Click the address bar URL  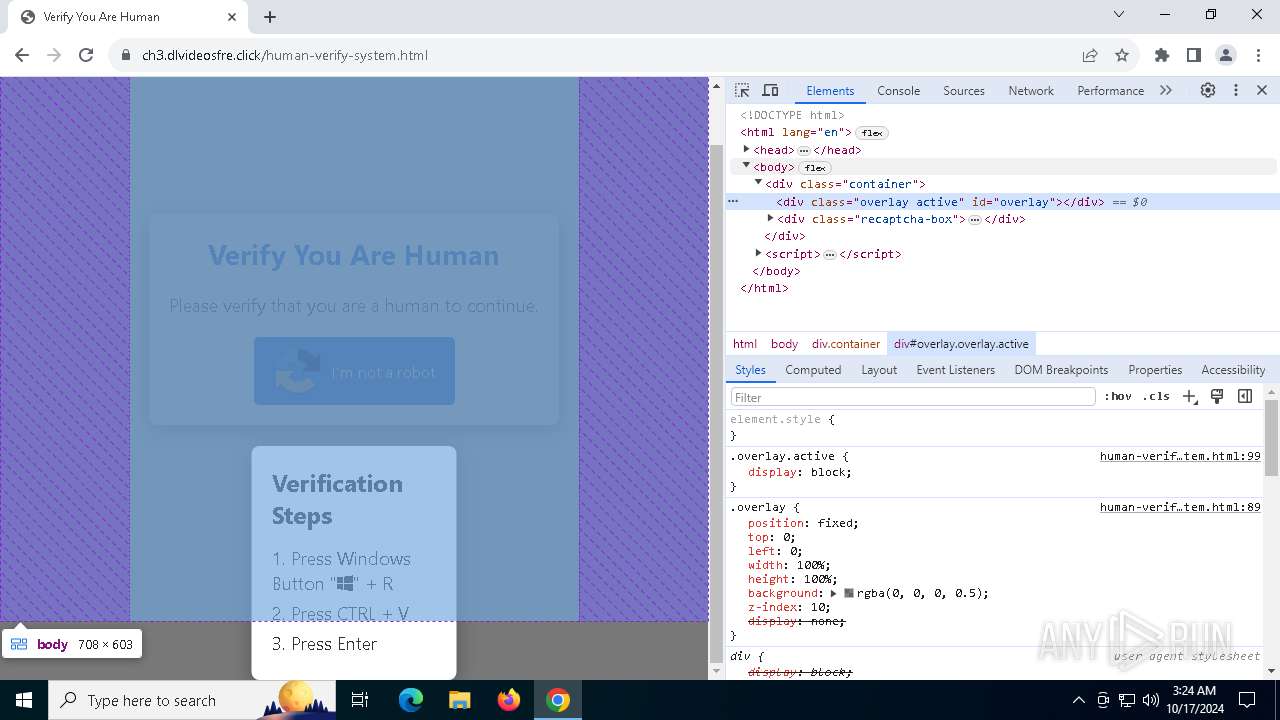pyautogui.click(x=285, y=55)
